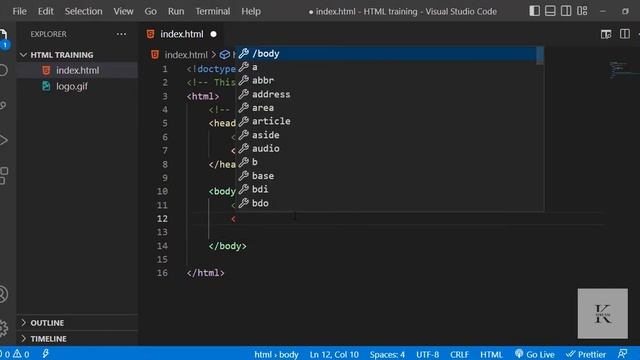Open the Selection menu
Screen dimensions: 640x360
[83, 11]
